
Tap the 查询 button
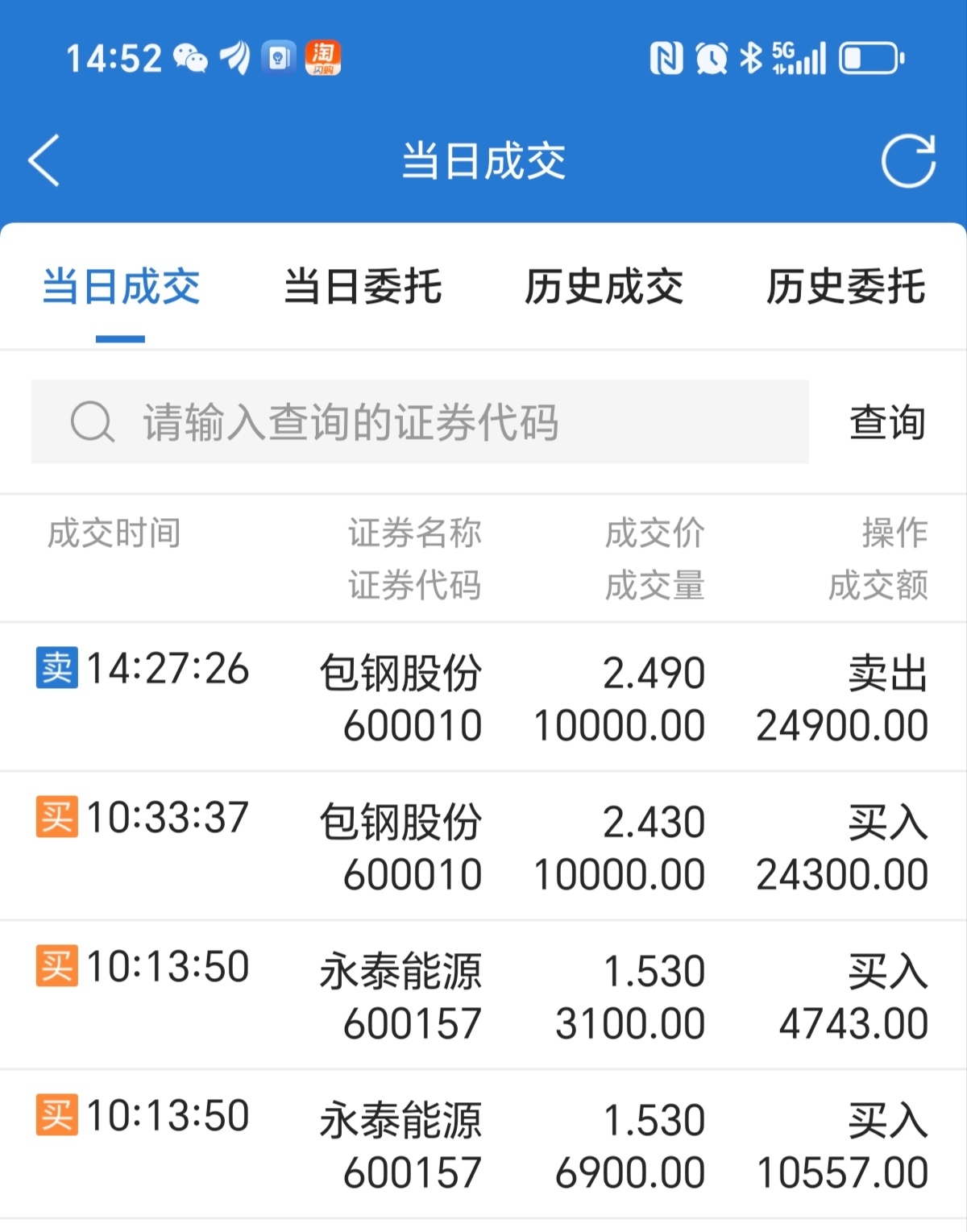tap(887, 422)
